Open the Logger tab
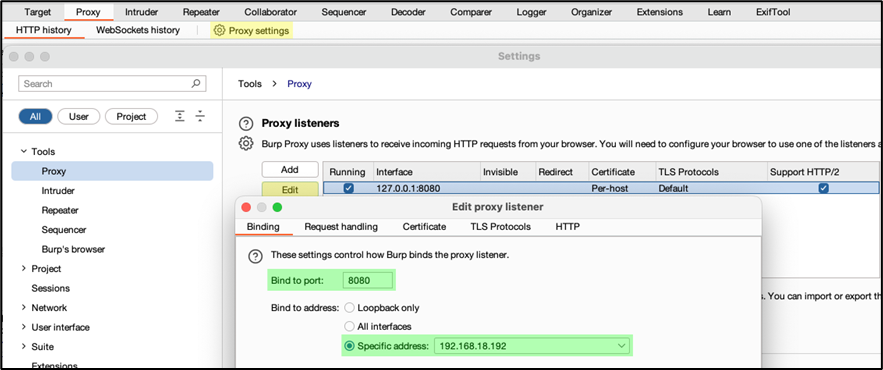The height and width of the screenshot is (370, 883). click(531, 12)
